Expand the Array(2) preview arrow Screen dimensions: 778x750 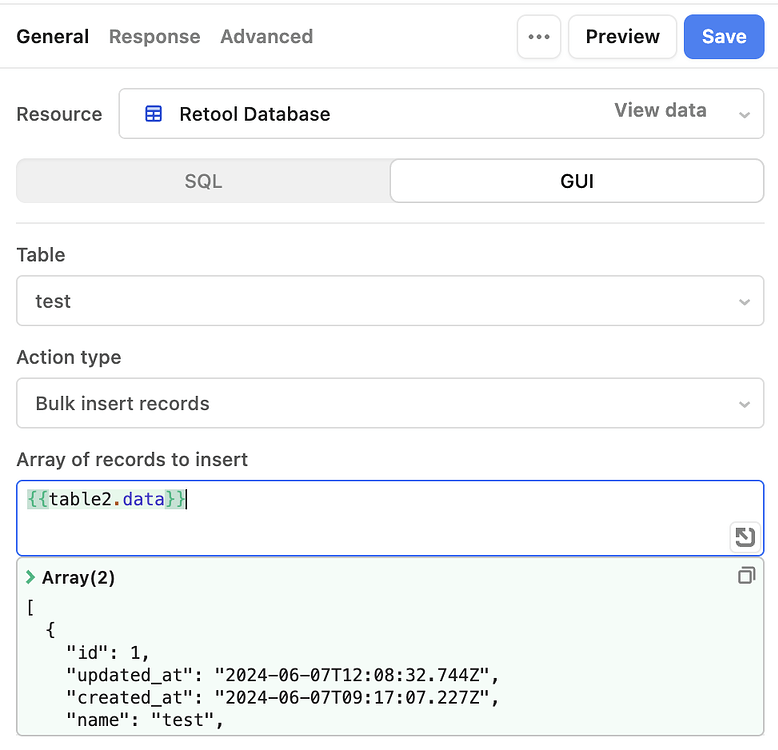click(31, 577)
